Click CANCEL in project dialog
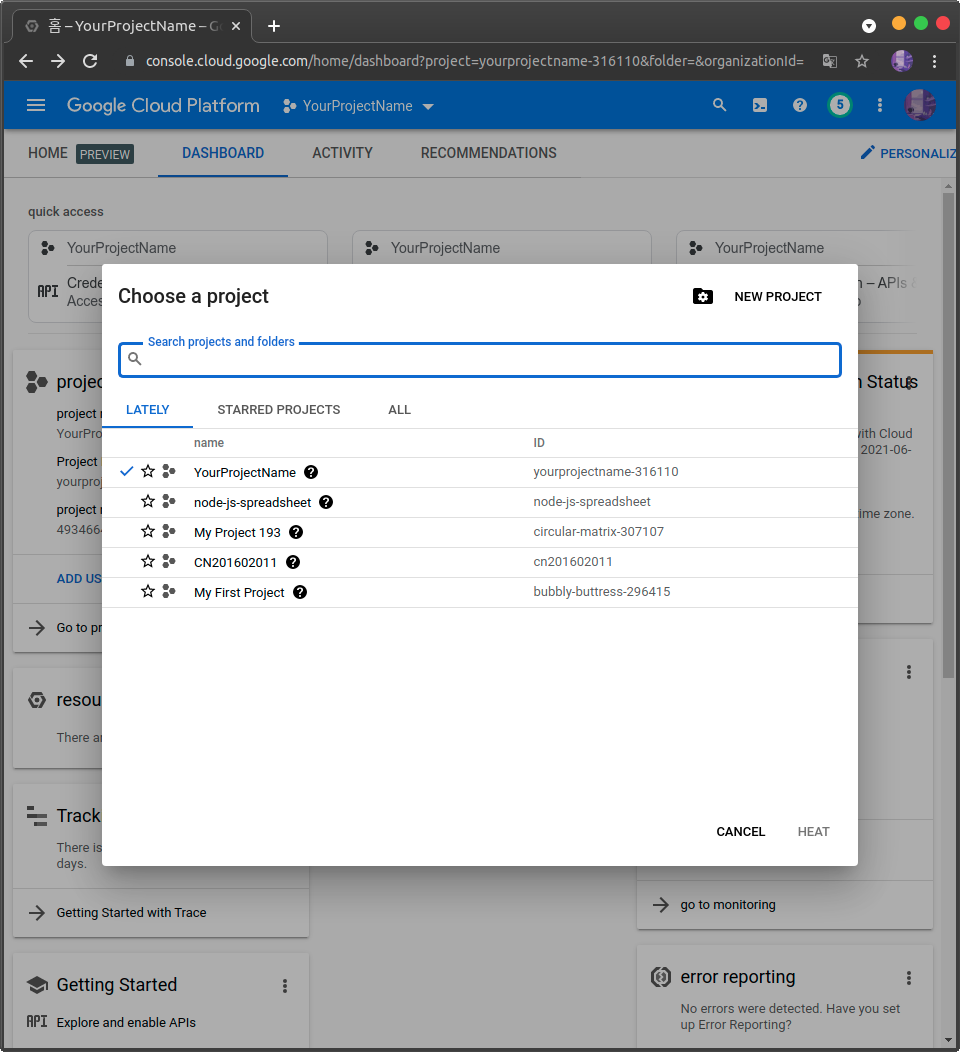 pyautogui.click(x=741, y=832)
